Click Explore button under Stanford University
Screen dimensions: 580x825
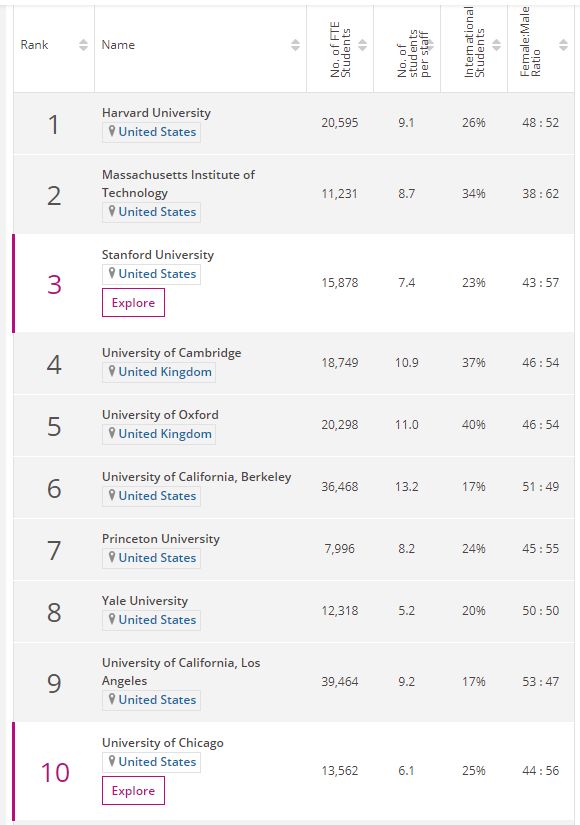133,303
